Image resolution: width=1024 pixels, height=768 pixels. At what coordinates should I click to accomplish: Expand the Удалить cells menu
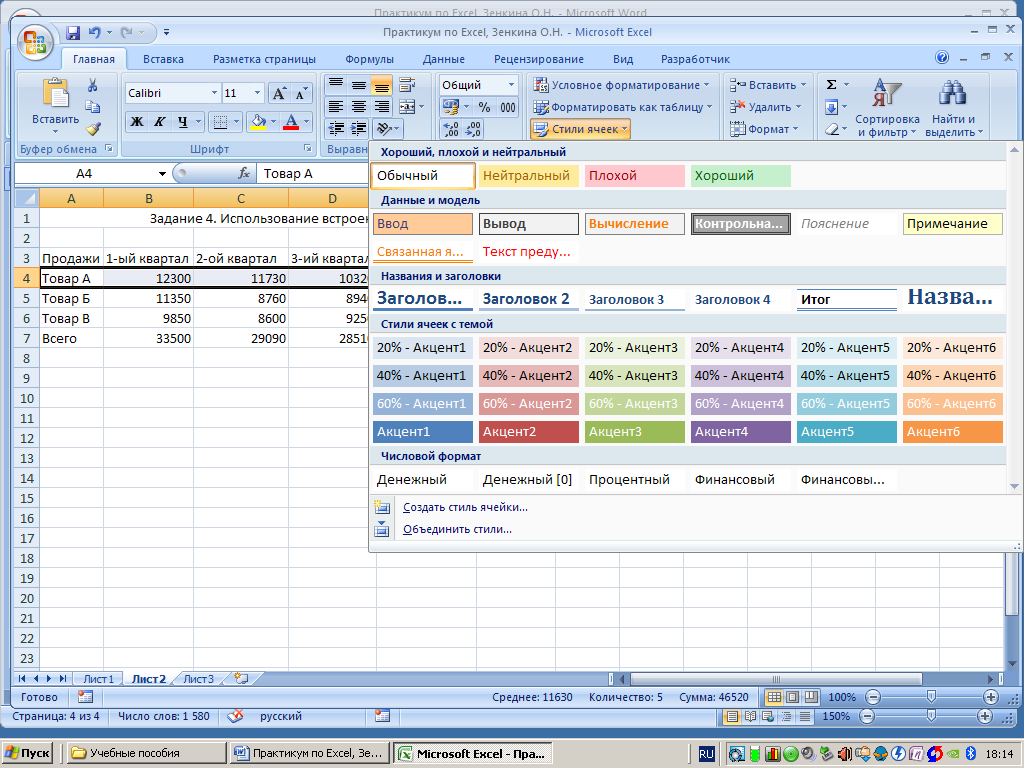(765, 107)
